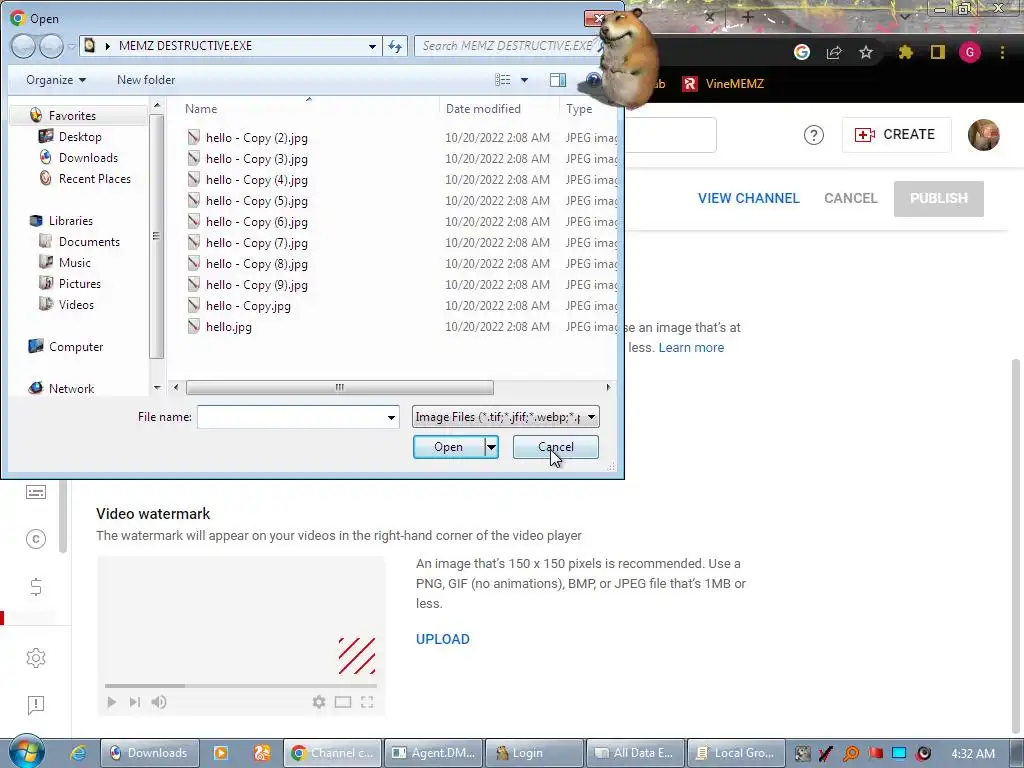Open the VineMEMZ bookmark
Viewport: 1024px width, 768px height.
point(723,84)
